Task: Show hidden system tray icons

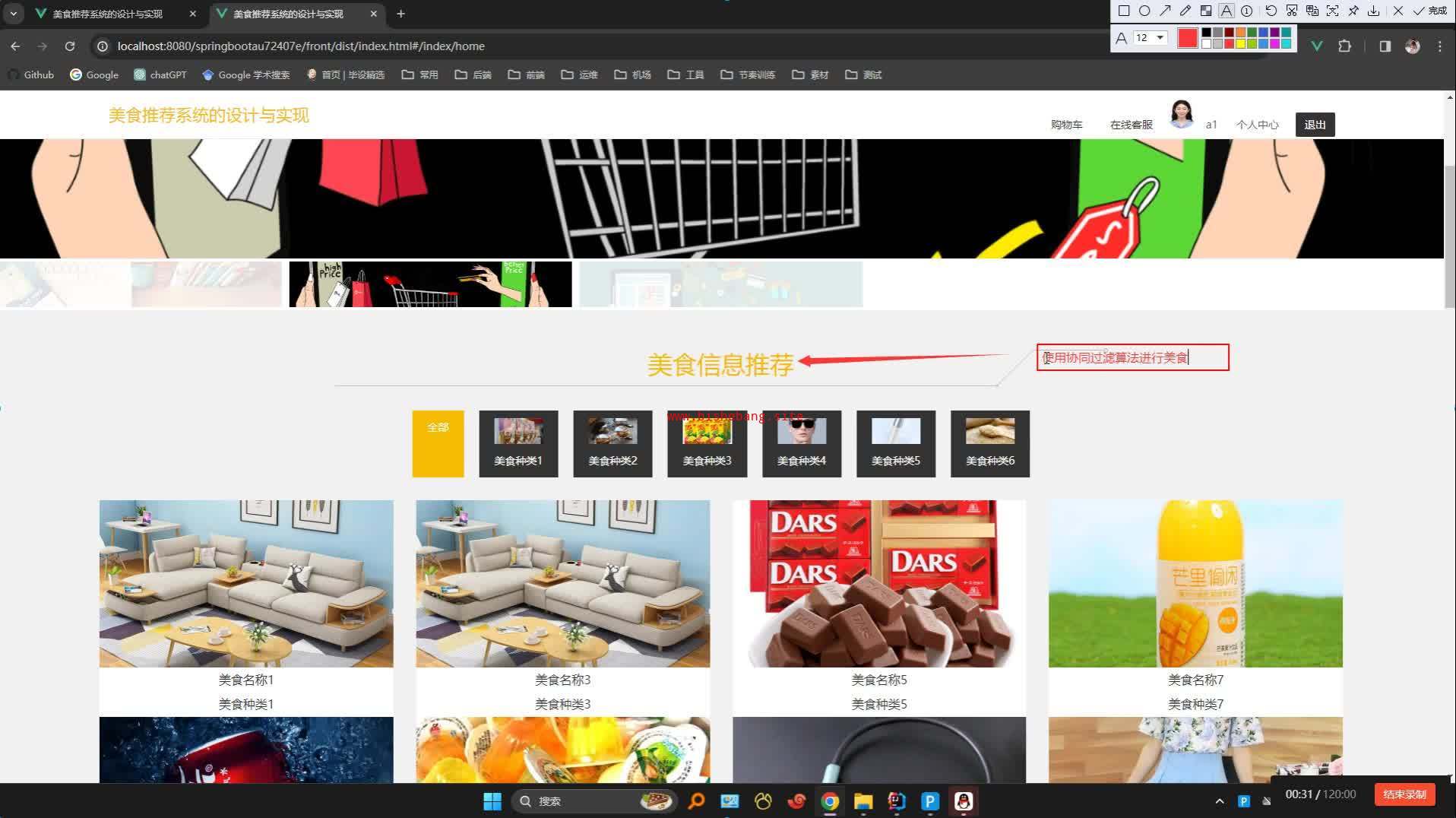Action: 1220,801
